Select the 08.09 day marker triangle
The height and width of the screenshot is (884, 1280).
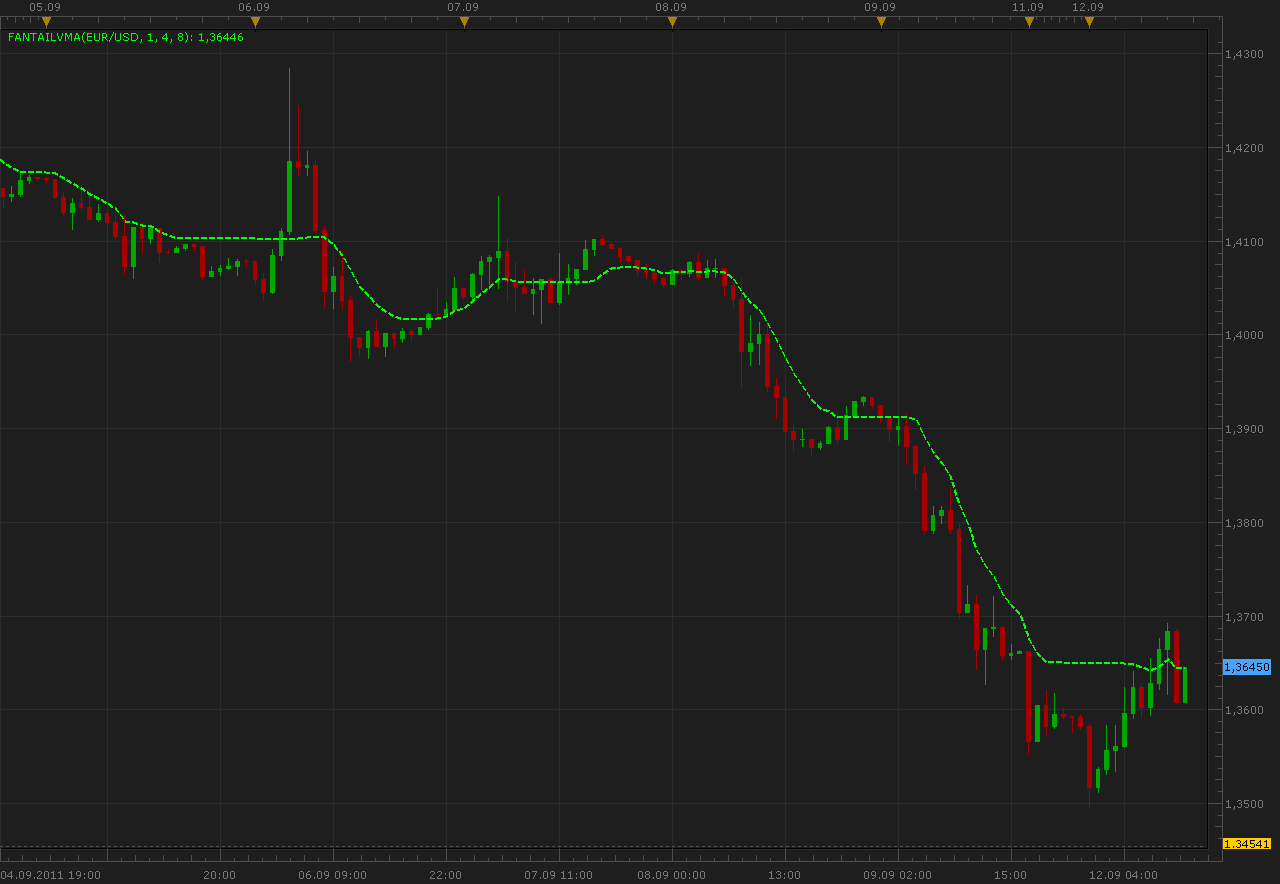click(672, 22)
